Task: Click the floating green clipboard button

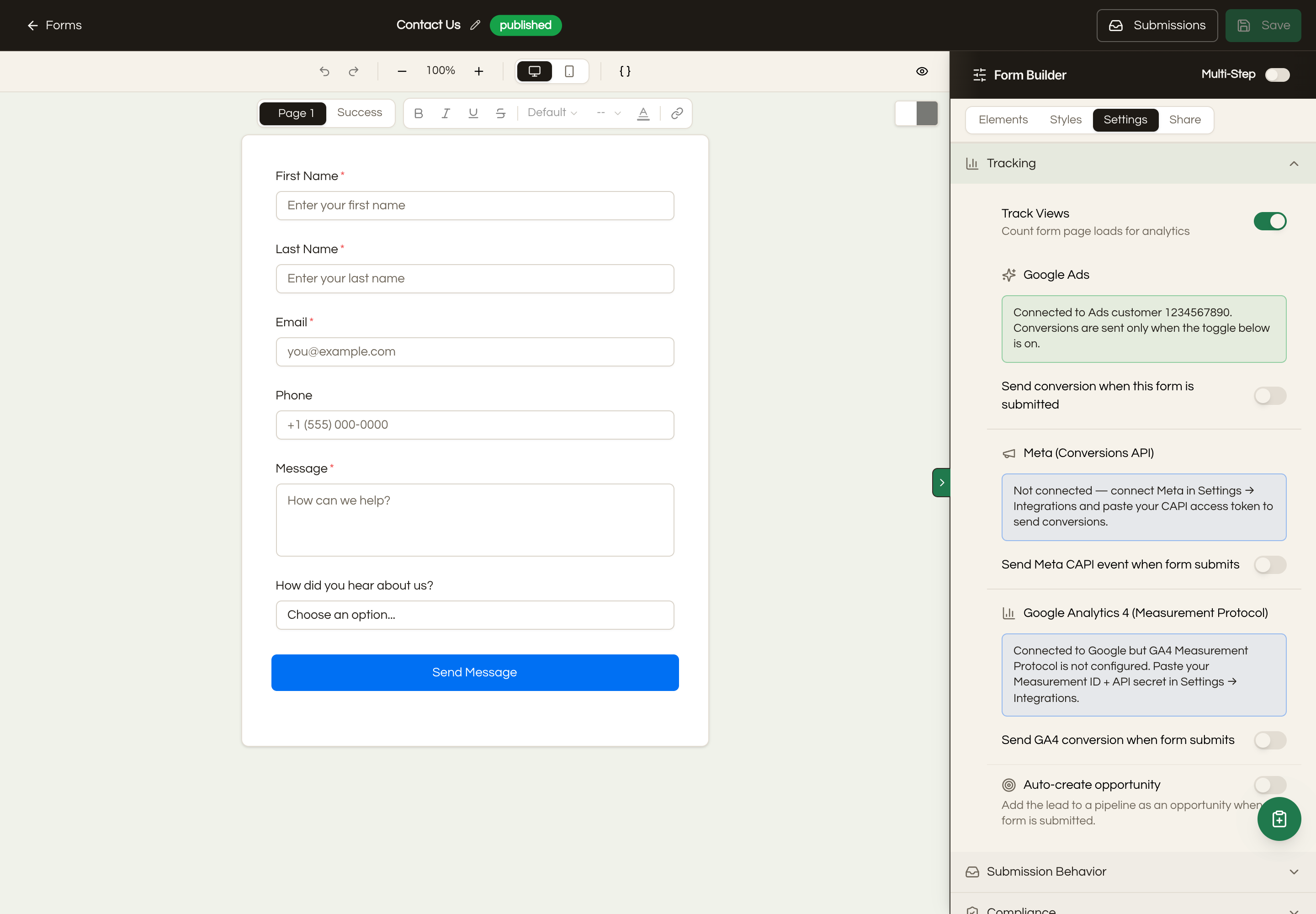Action: pyautogui.click(x=1279, y=818)
